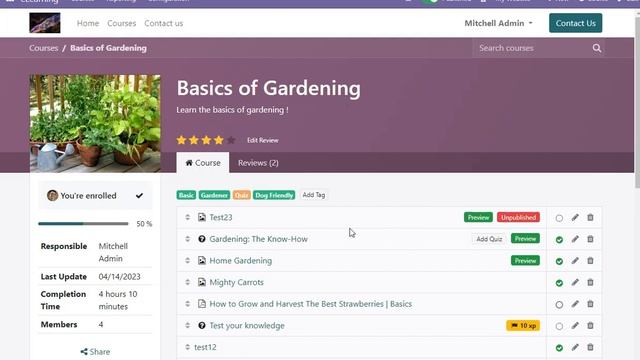Click Add Quiz on Gardening: The Know-How
The width and height of the screenshot is (640, 360).
click(489, 239)
